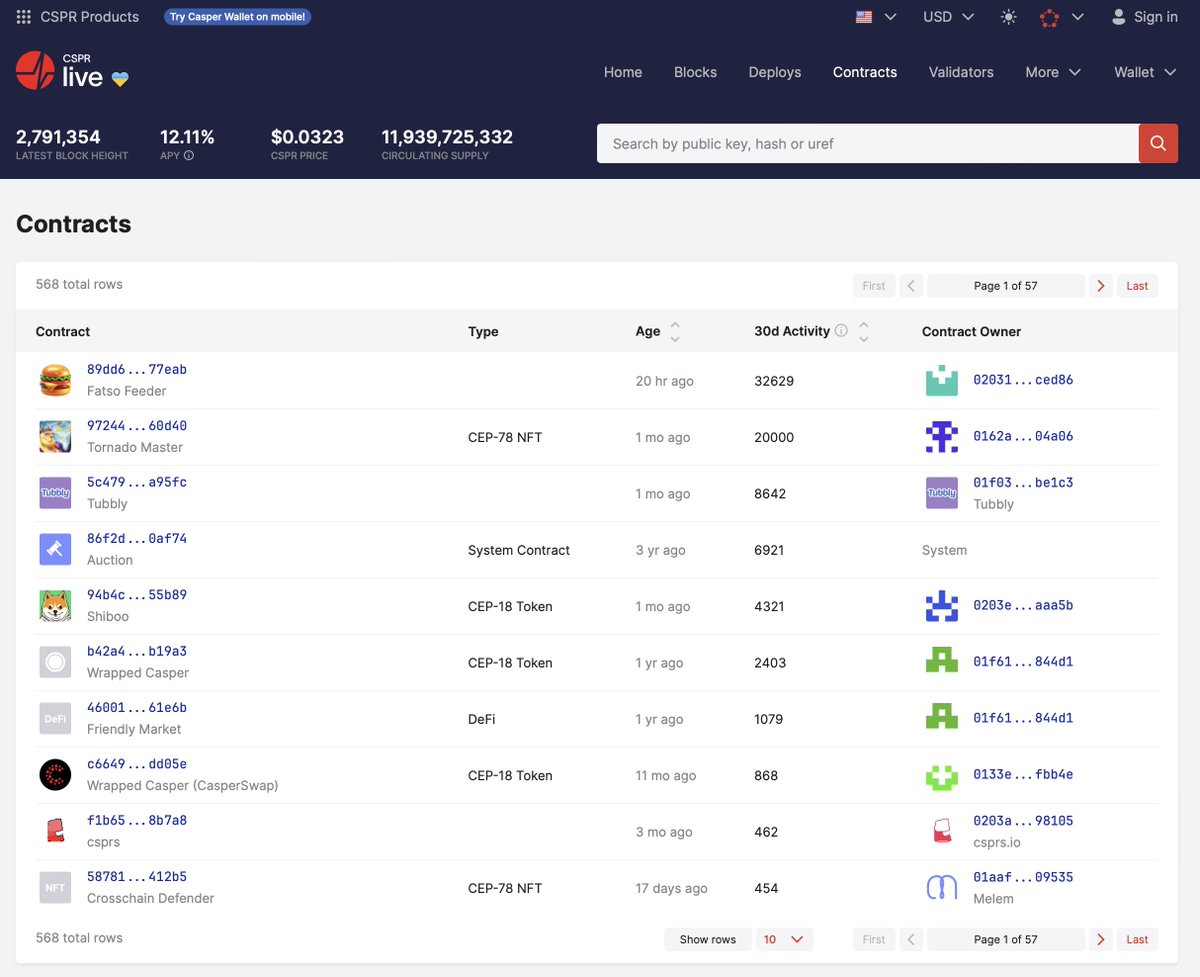Click the Auction gavel icon
The height and width of the screenshot is (977, 1200).
(55, 549)
